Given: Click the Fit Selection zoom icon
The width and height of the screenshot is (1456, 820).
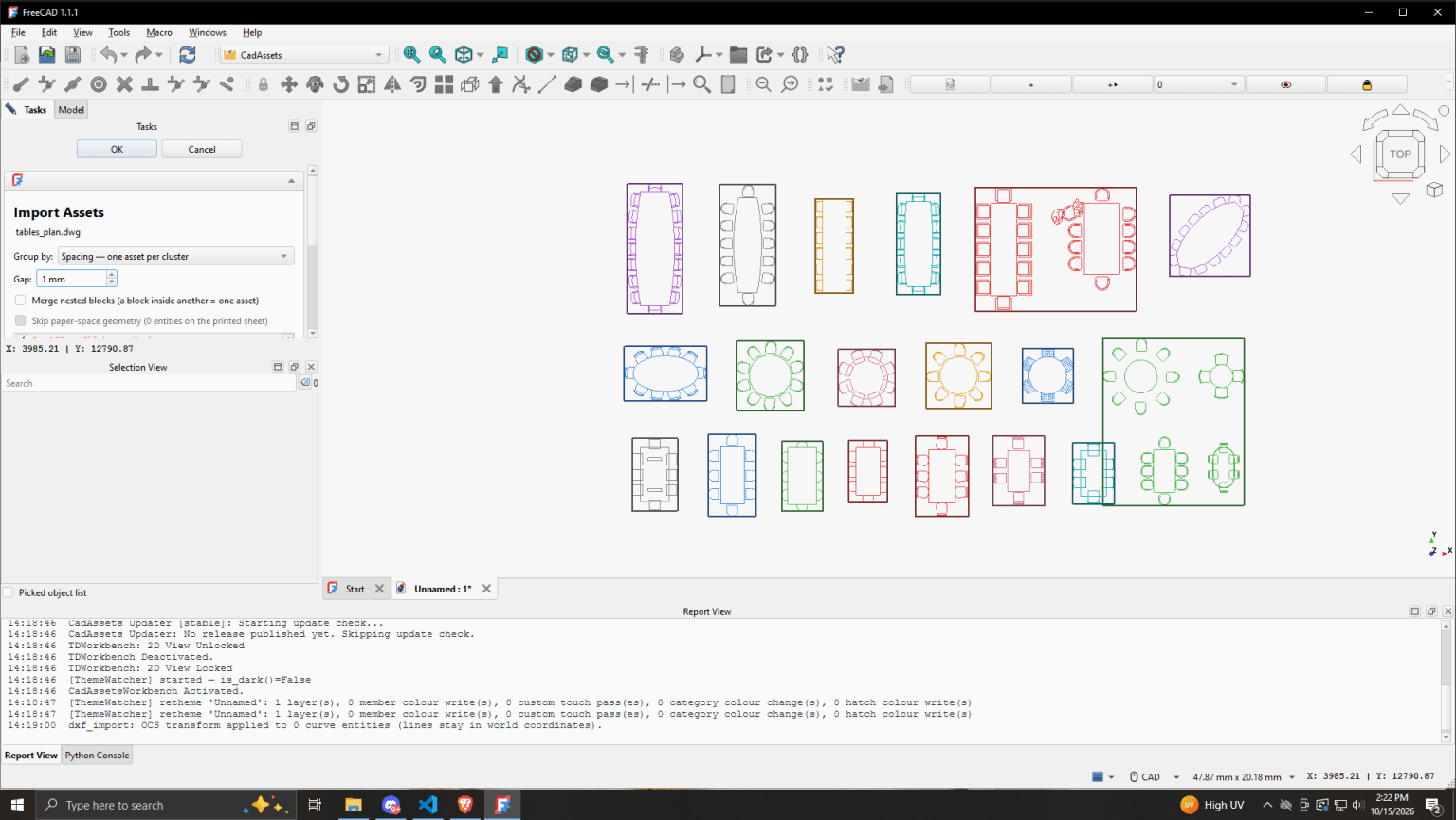Looking at the screenshot, I should pos(437,55).
